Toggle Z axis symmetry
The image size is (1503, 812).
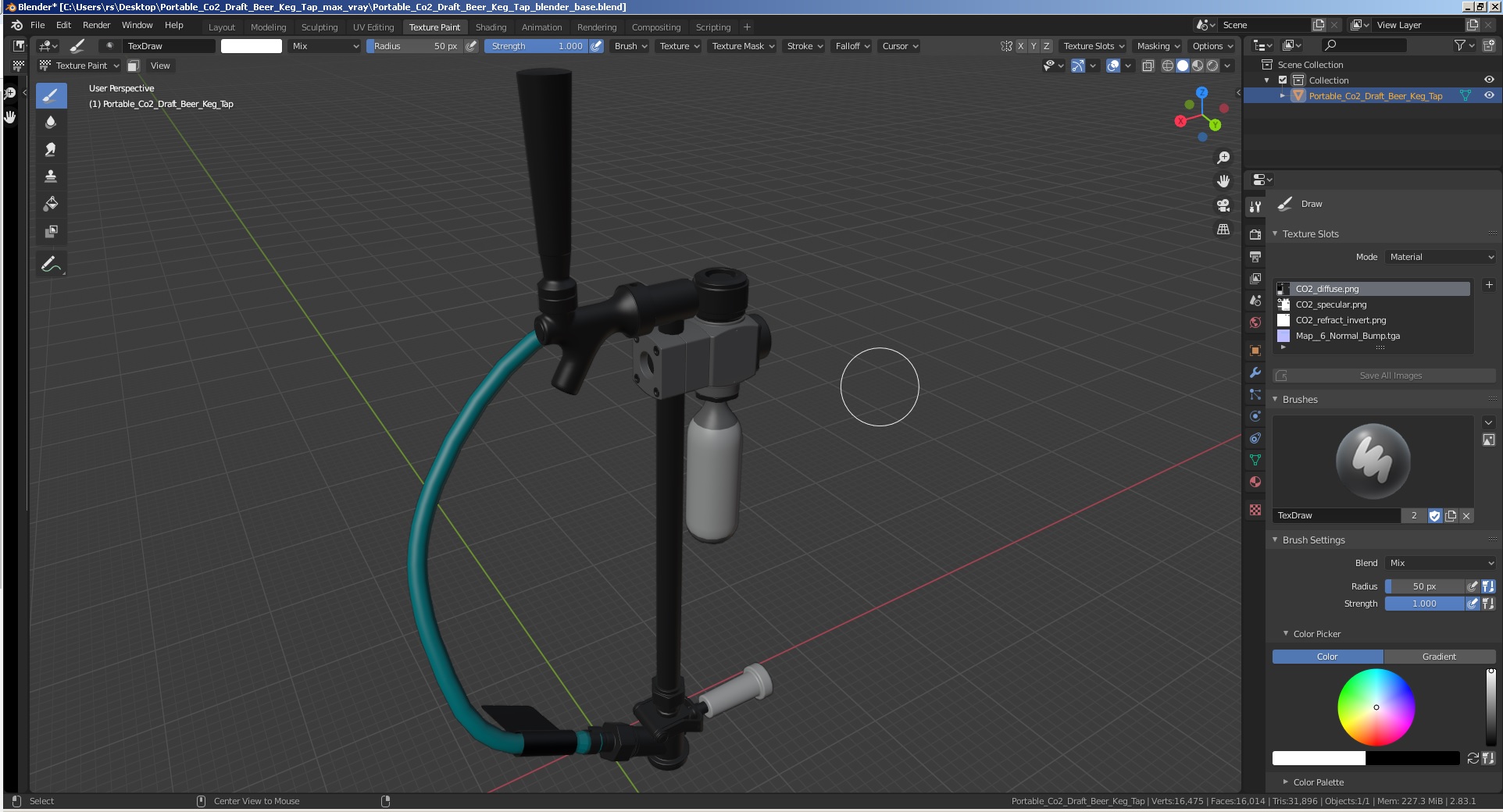pos(1047,46)
